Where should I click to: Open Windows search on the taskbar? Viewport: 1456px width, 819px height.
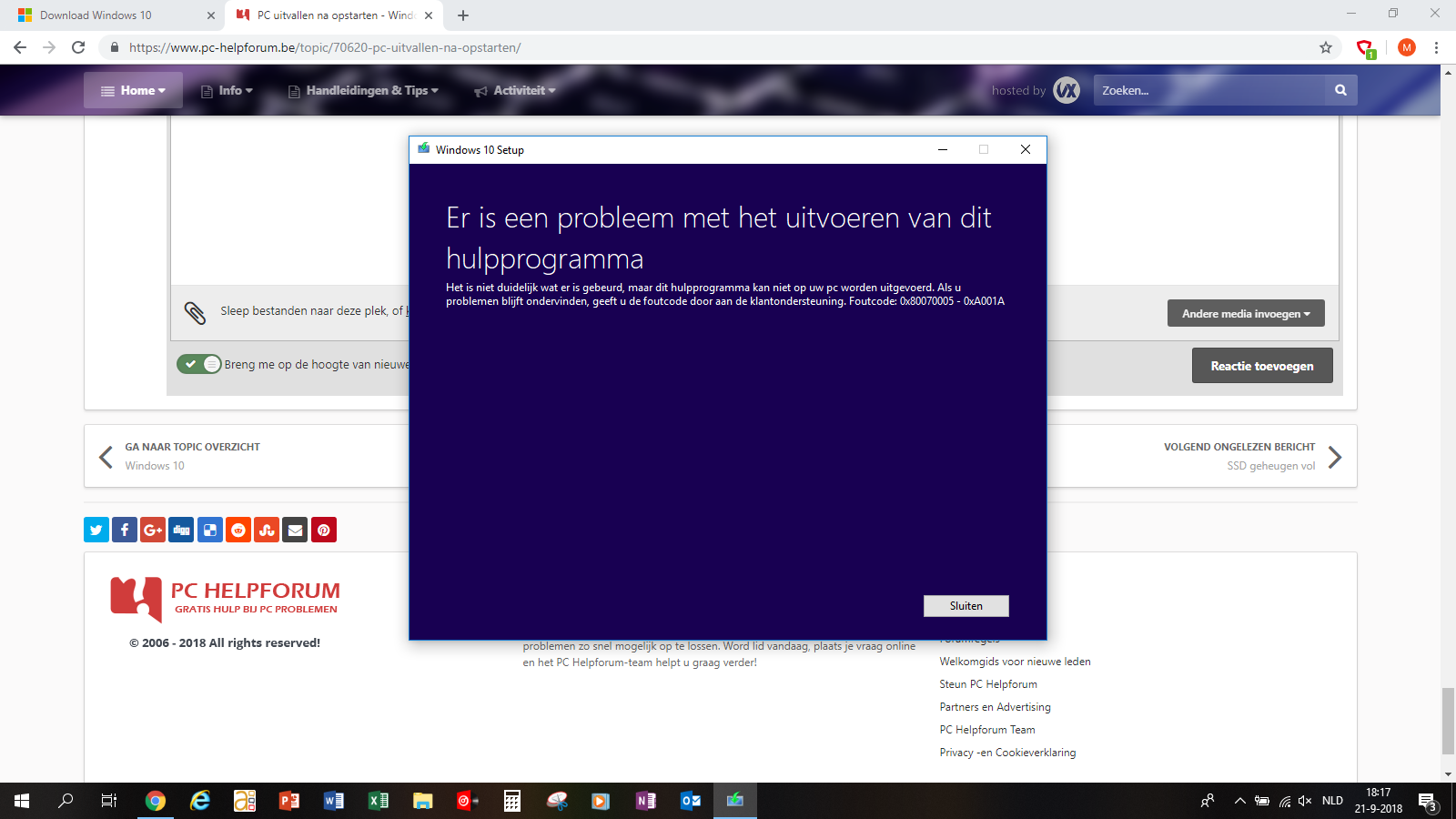66,801
